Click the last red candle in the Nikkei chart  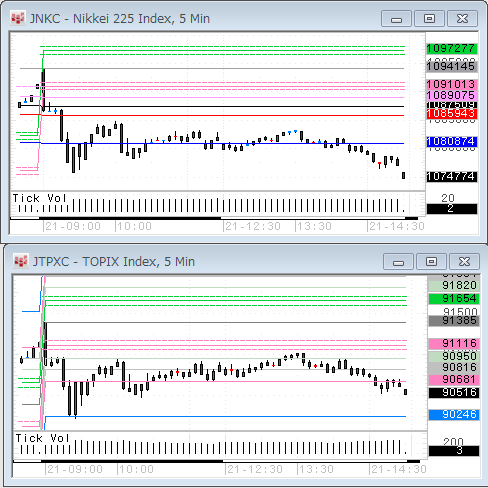pyautogui.click(x=404, y=176)
